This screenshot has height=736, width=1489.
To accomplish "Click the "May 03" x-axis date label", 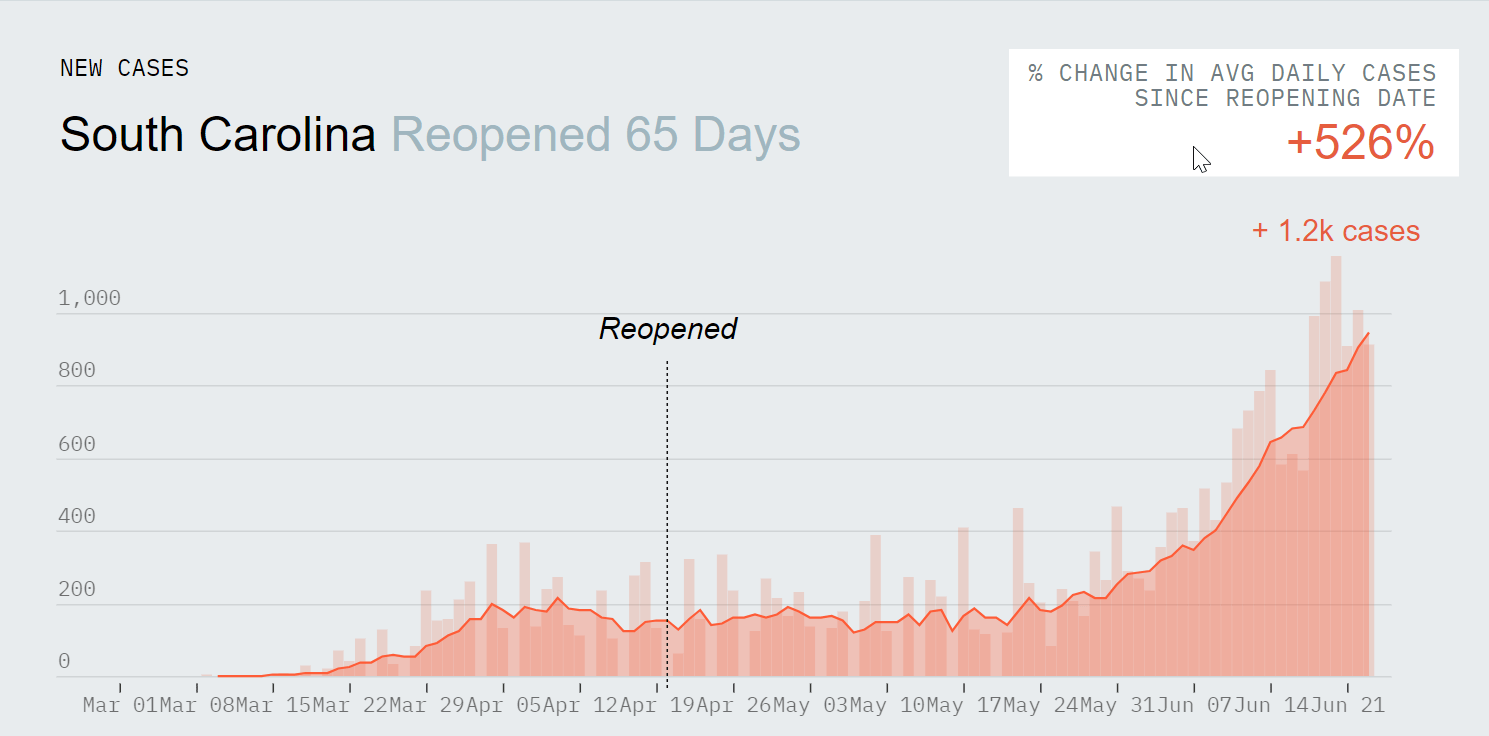I will click(811, 706).
